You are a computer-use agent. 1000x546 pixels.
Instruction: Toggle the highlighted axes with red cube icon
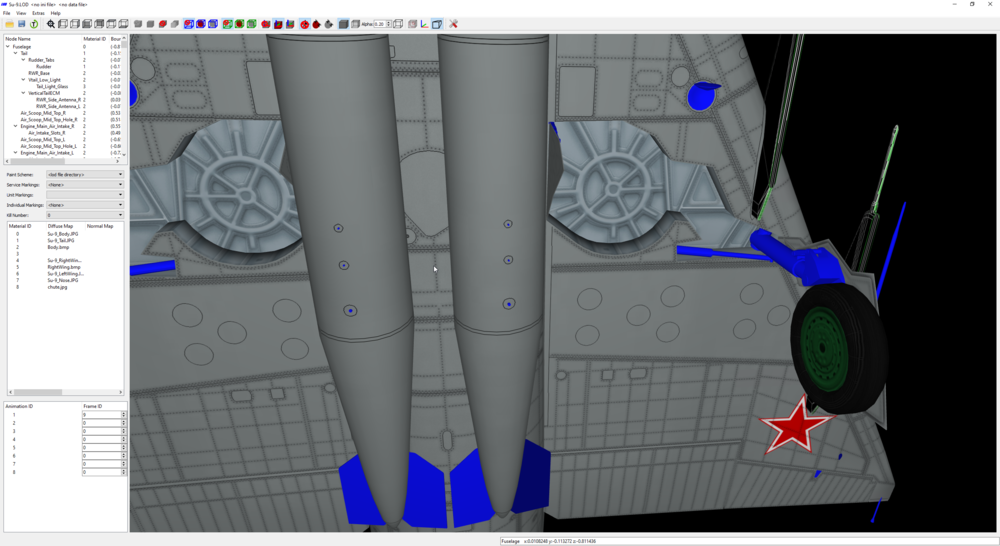point(278,24)
